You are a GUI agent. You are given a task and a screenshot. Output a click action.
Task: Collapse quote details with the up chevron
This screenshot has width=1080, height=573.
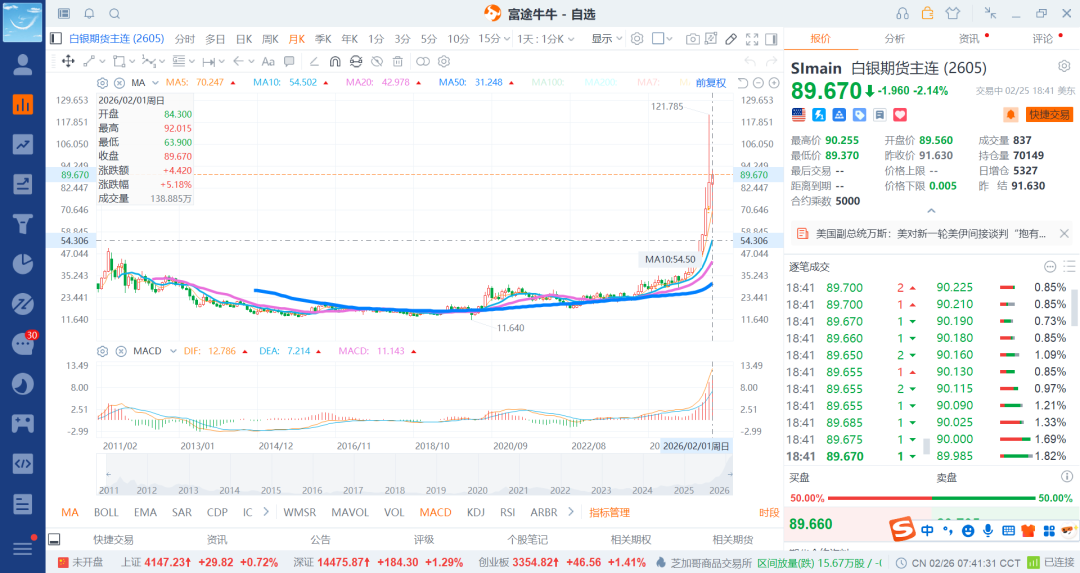click(x=931, y=211)
